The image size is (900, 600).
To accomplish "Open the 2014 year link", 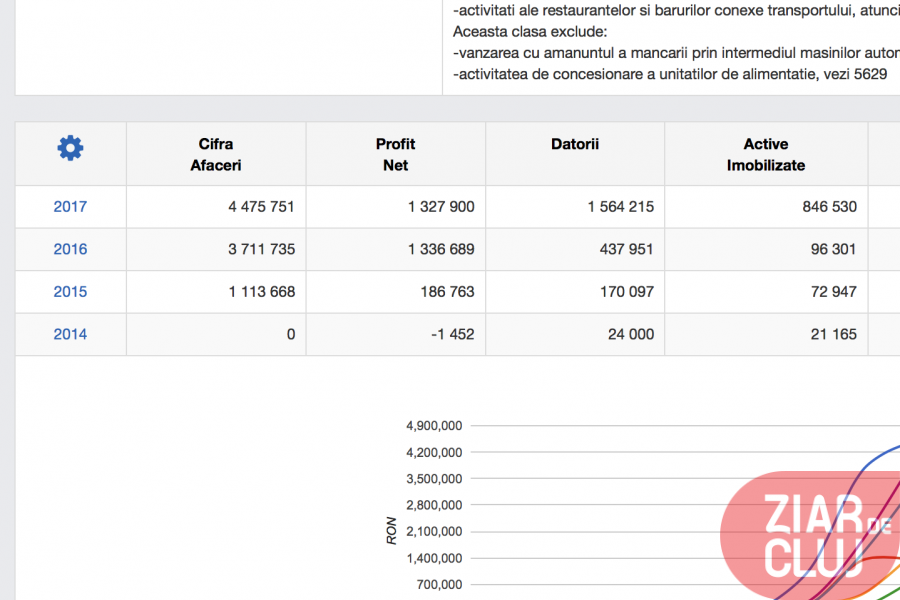I will click(x=70, y=334).
